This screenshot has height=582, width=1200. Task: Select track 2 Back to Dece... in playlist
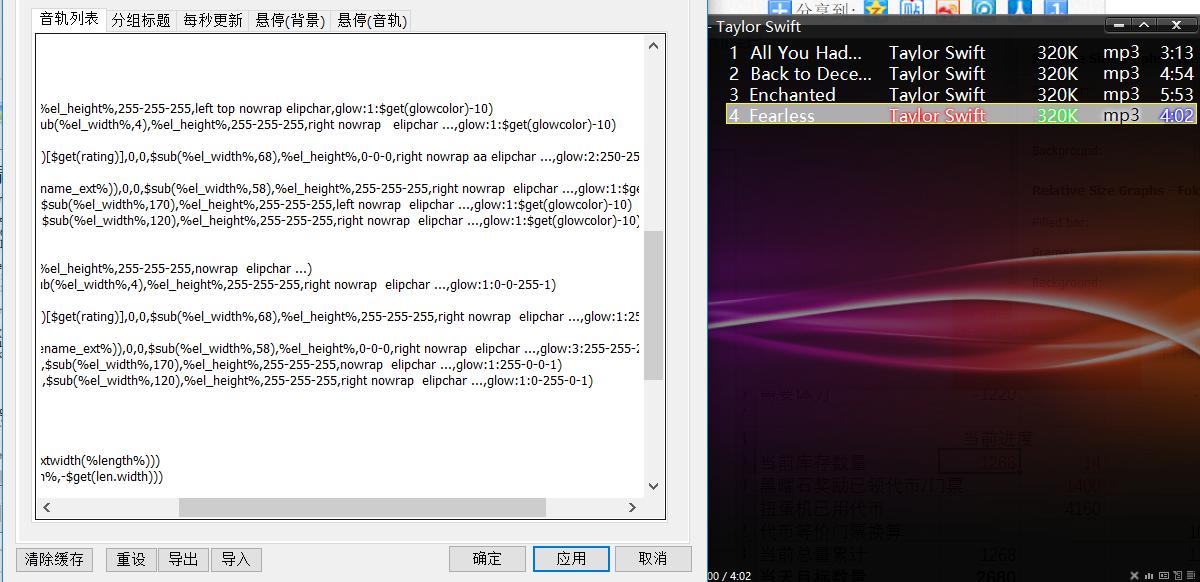[x=961, y=74]
